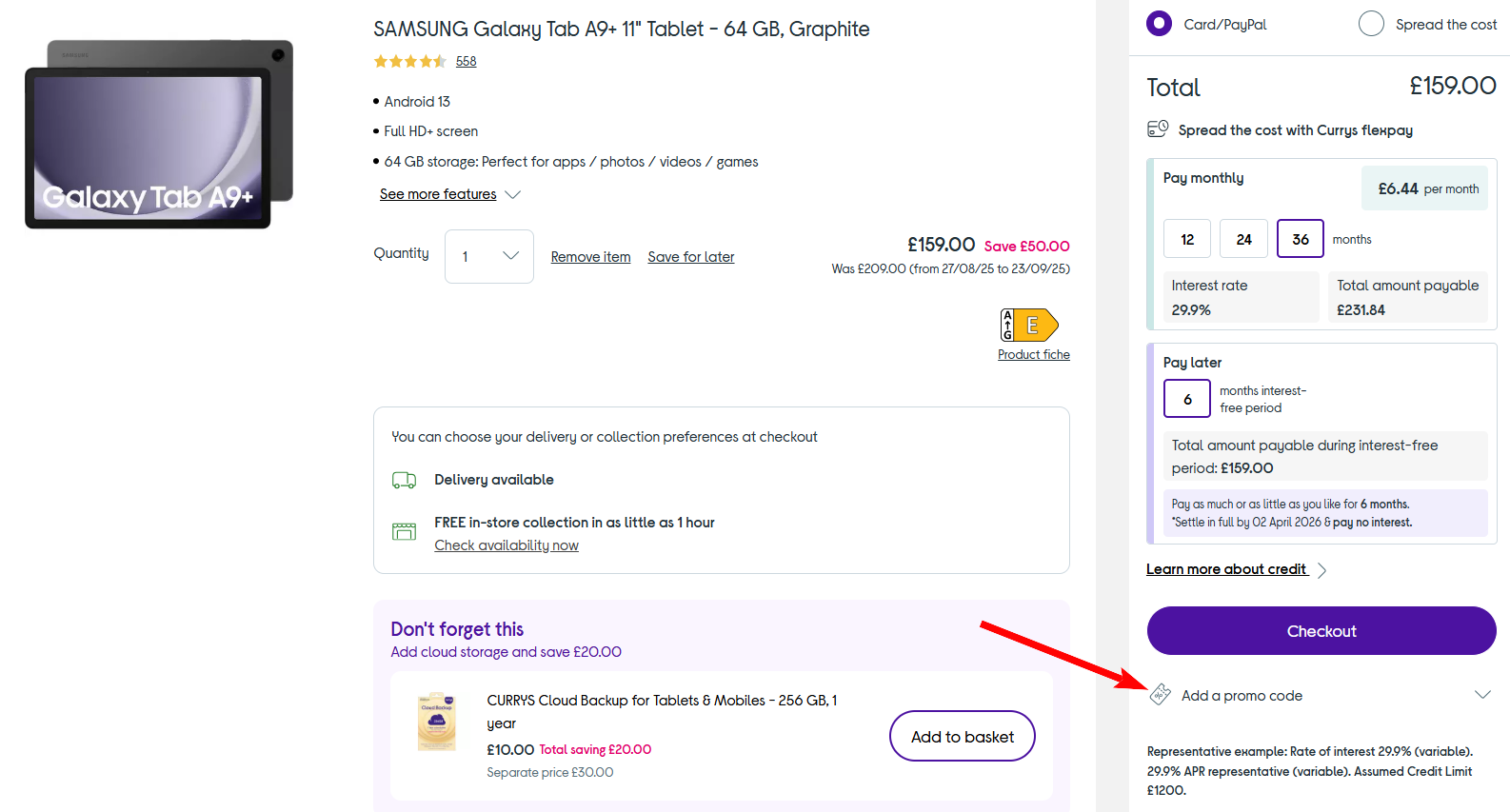The image size is (1510, 812).
Task: Click the promo code tag icon
Action: pyautogui.click(x=1160, y=695)
